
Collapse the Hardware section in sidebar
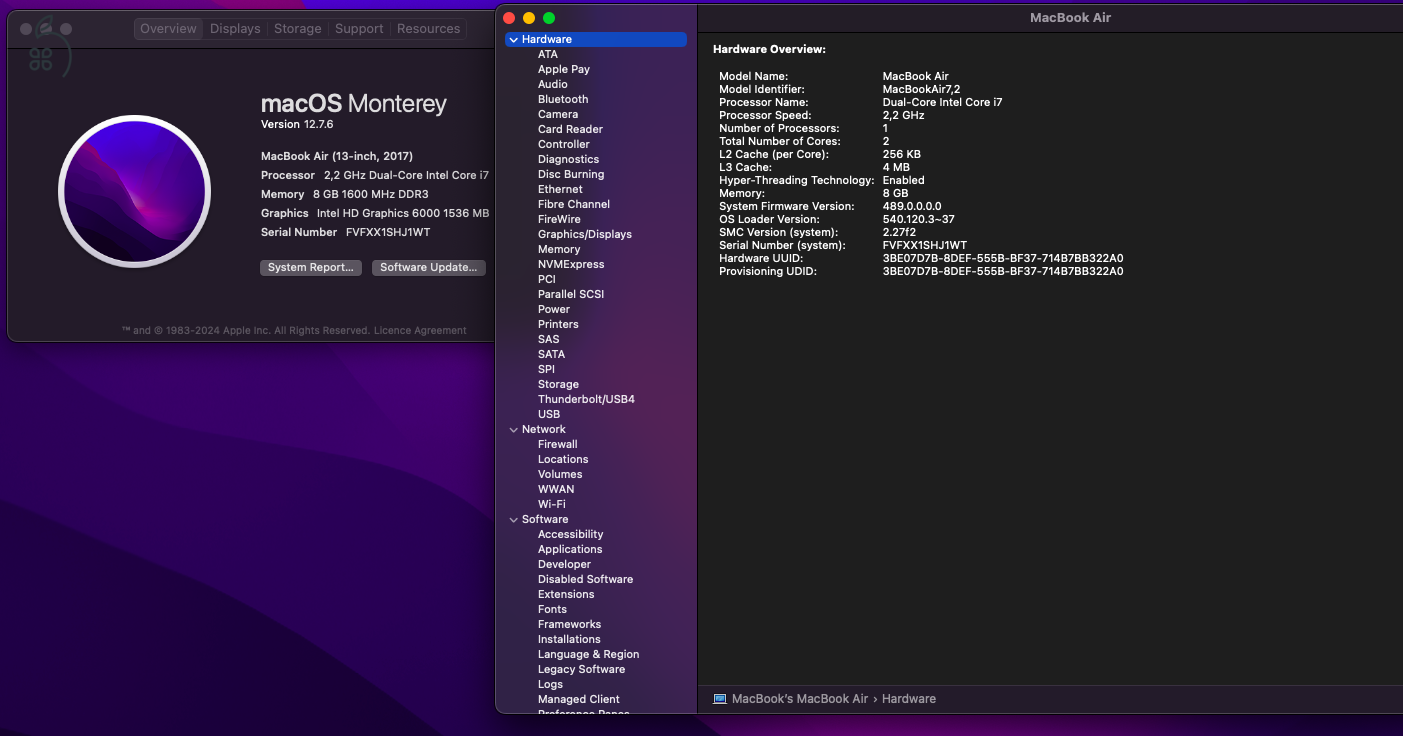click(x=513, y=40)
